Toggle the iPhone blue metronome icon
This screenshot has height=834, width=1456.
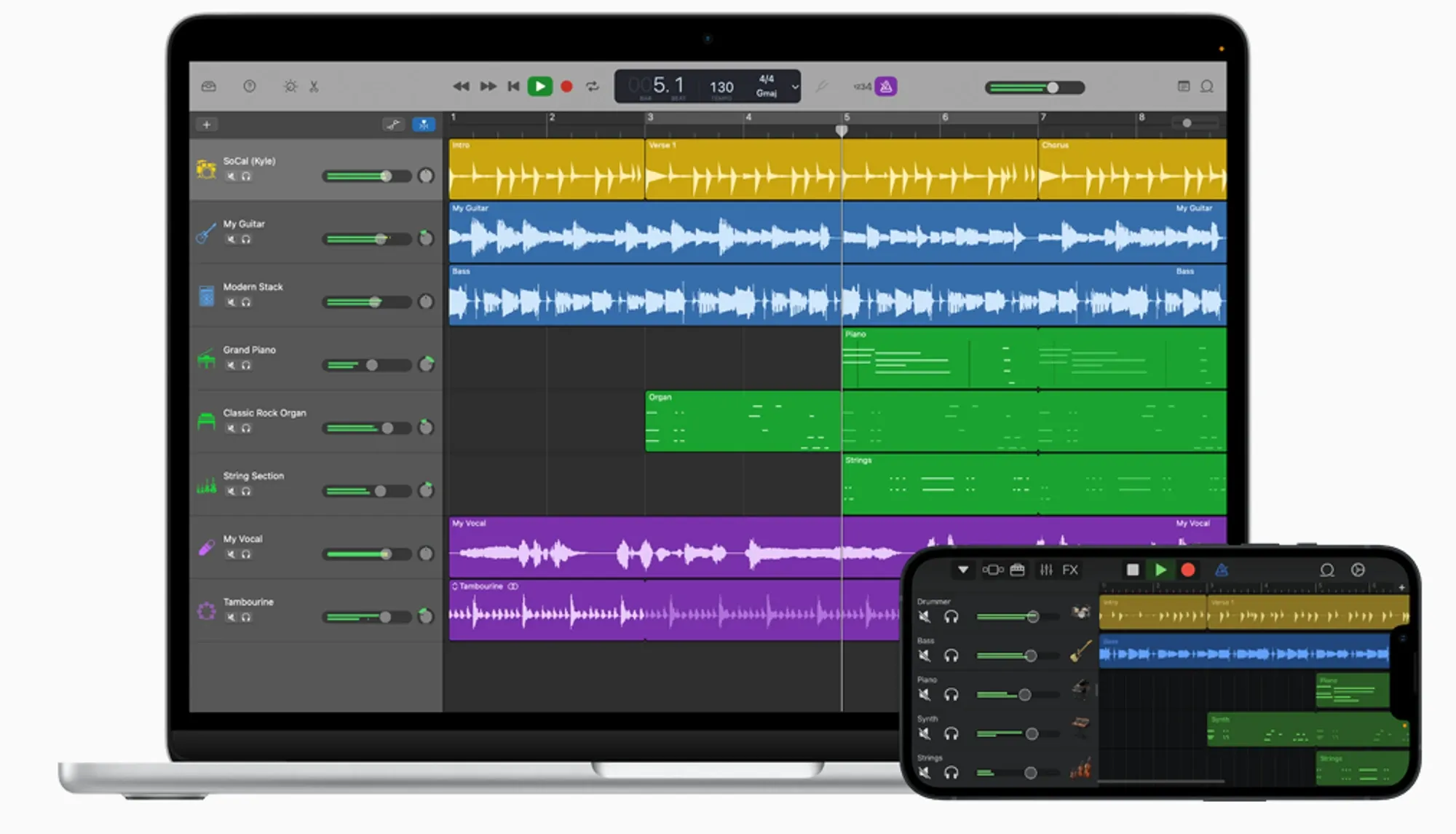pyautogui.click(x=1222, y=570)
